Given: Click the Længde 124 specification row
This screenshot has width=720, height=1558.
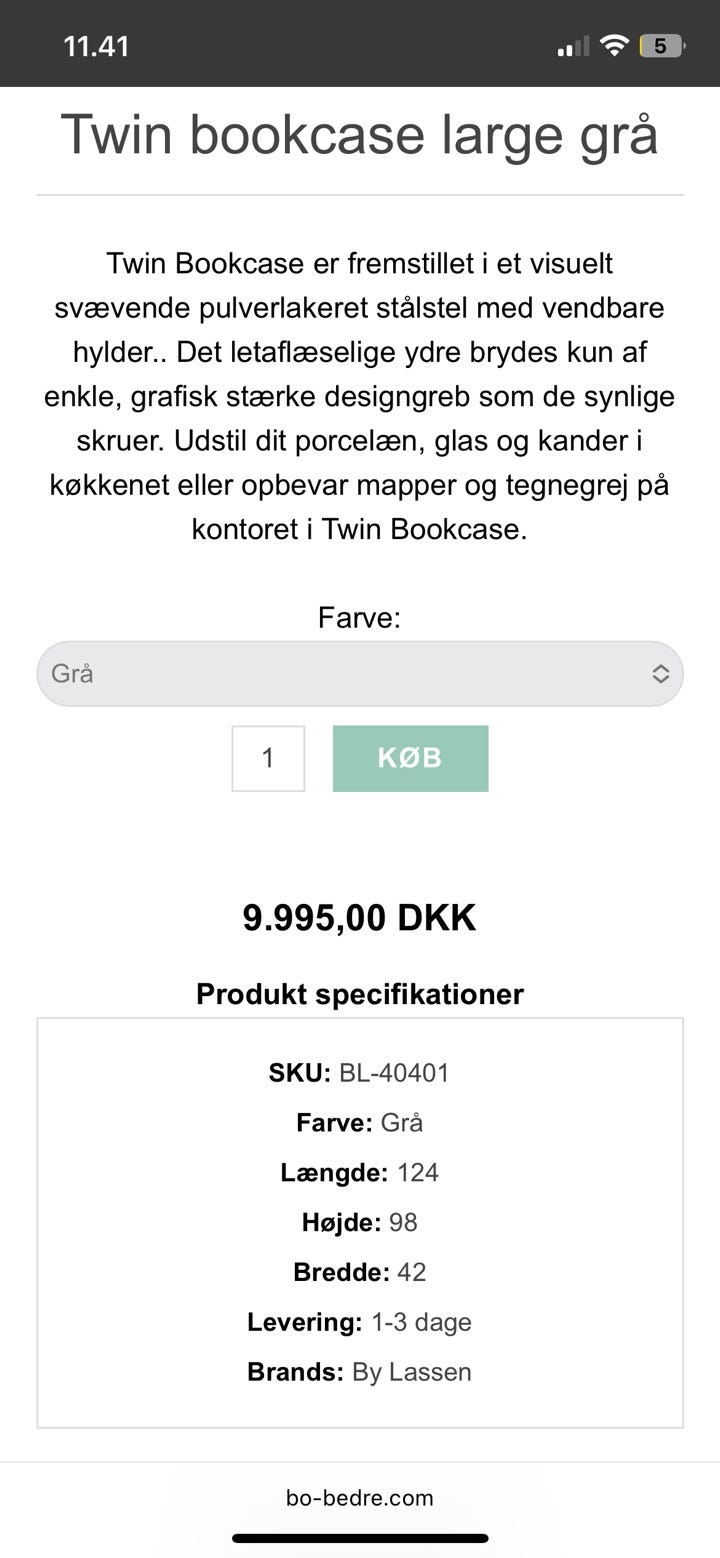Looking at the screenshot, I should pyautogui.click(x=360, y=1172).
